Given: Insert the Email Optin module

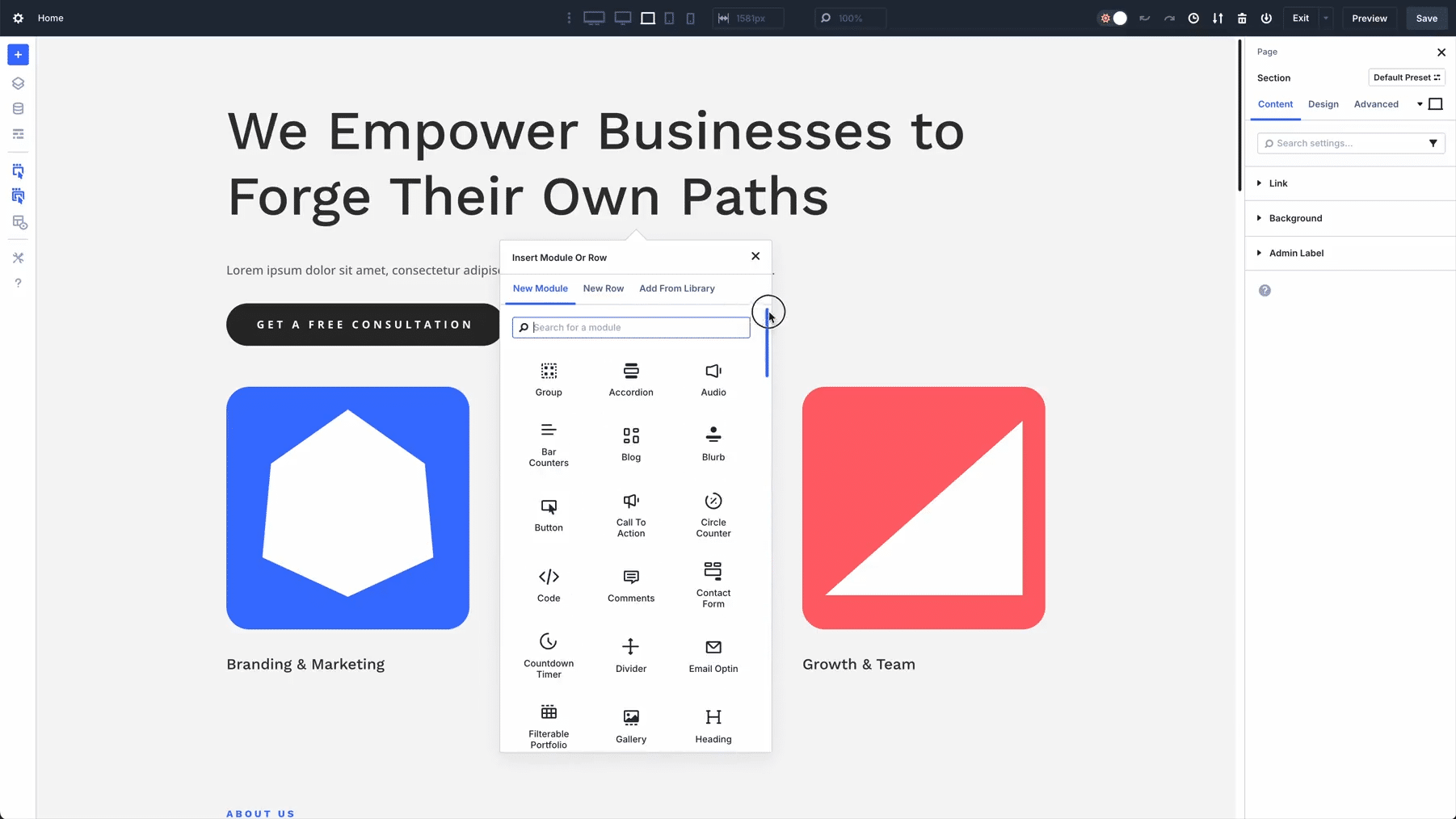Looking at the screenshot, I should pos(713,656).
